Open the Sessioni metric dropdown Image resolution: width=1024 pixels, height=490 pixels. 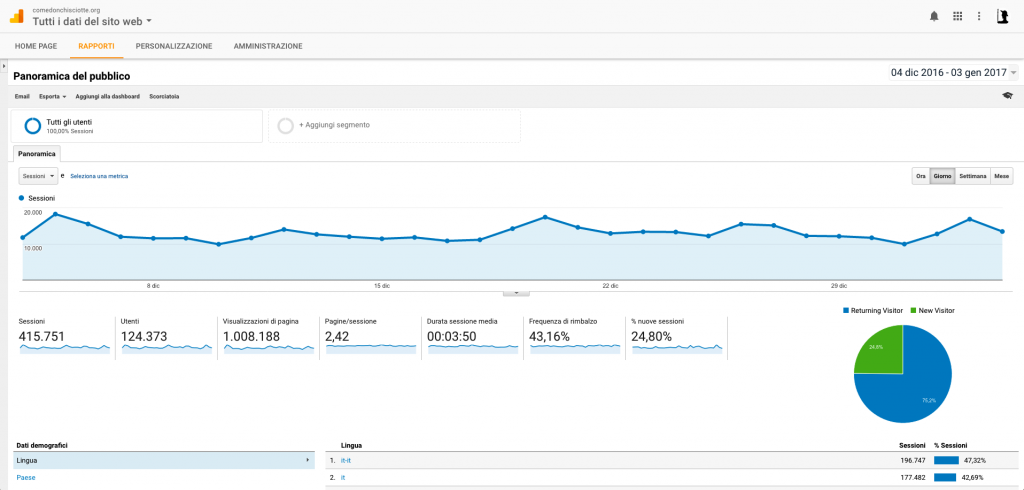(x=39, y=176)
